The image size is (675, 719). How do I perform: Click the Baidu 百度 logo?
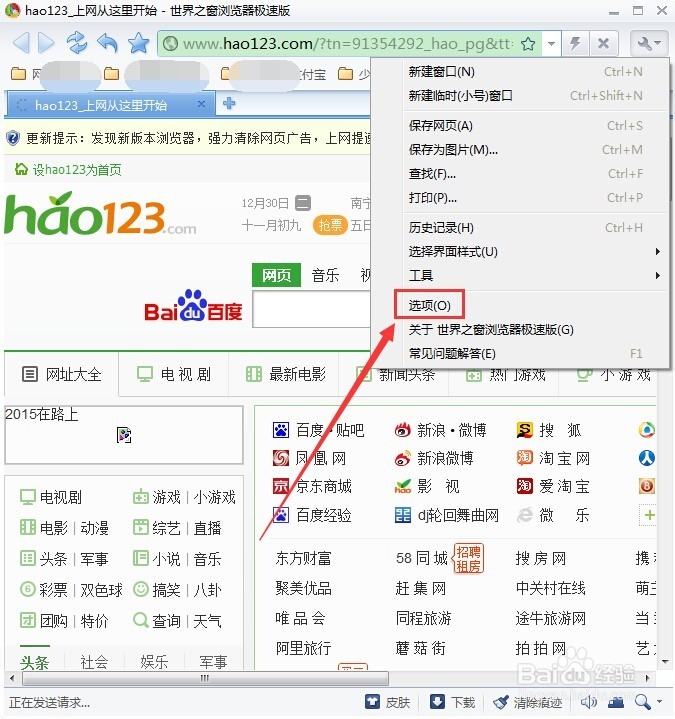click(194, 306)
